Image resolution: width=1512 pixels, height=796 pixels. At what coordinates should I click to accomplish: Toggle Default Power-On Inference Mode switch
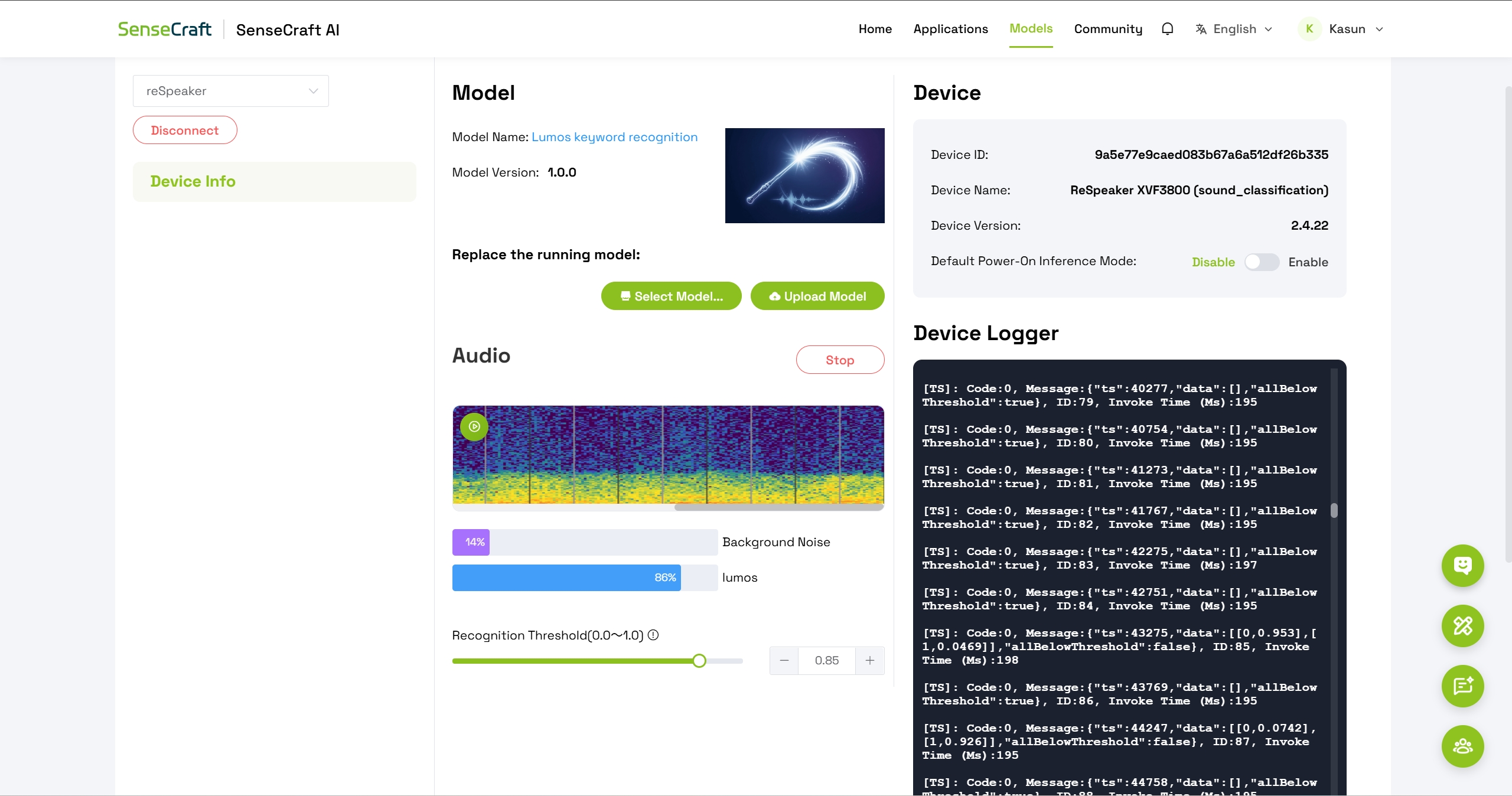(x=1262, y=262)
